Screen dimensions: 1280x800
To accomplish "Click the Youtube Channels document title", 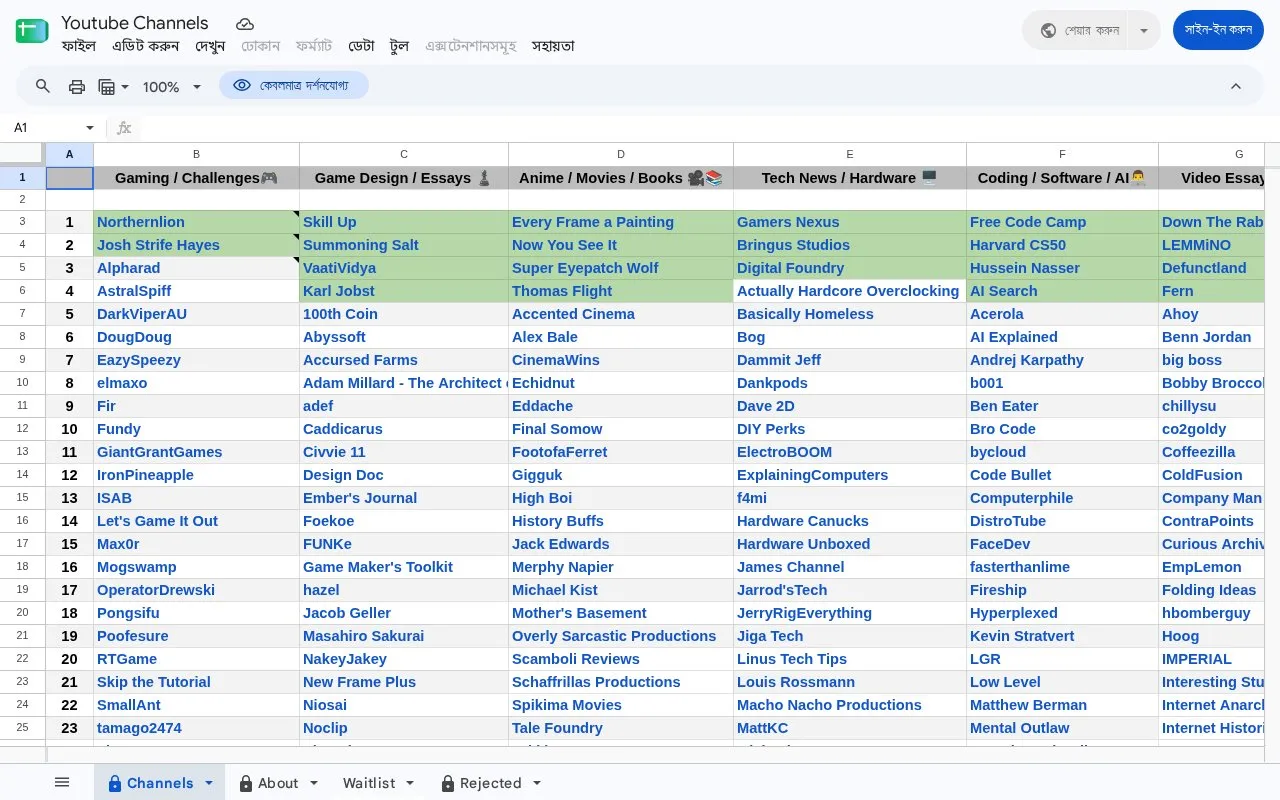I will pos(135,22).
